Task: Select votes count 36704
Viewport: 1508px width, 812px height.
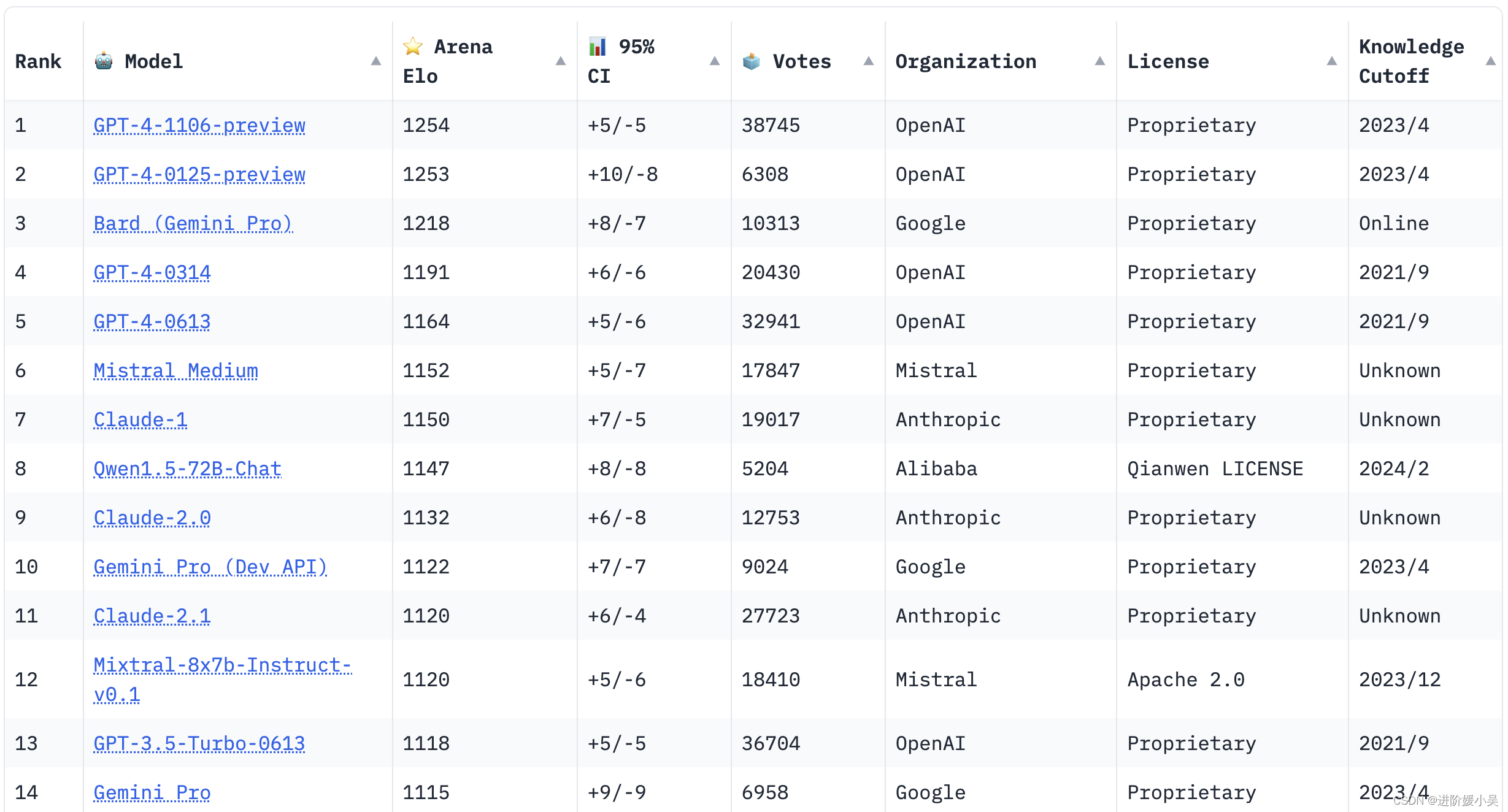Action: click(x=771, y=743)
